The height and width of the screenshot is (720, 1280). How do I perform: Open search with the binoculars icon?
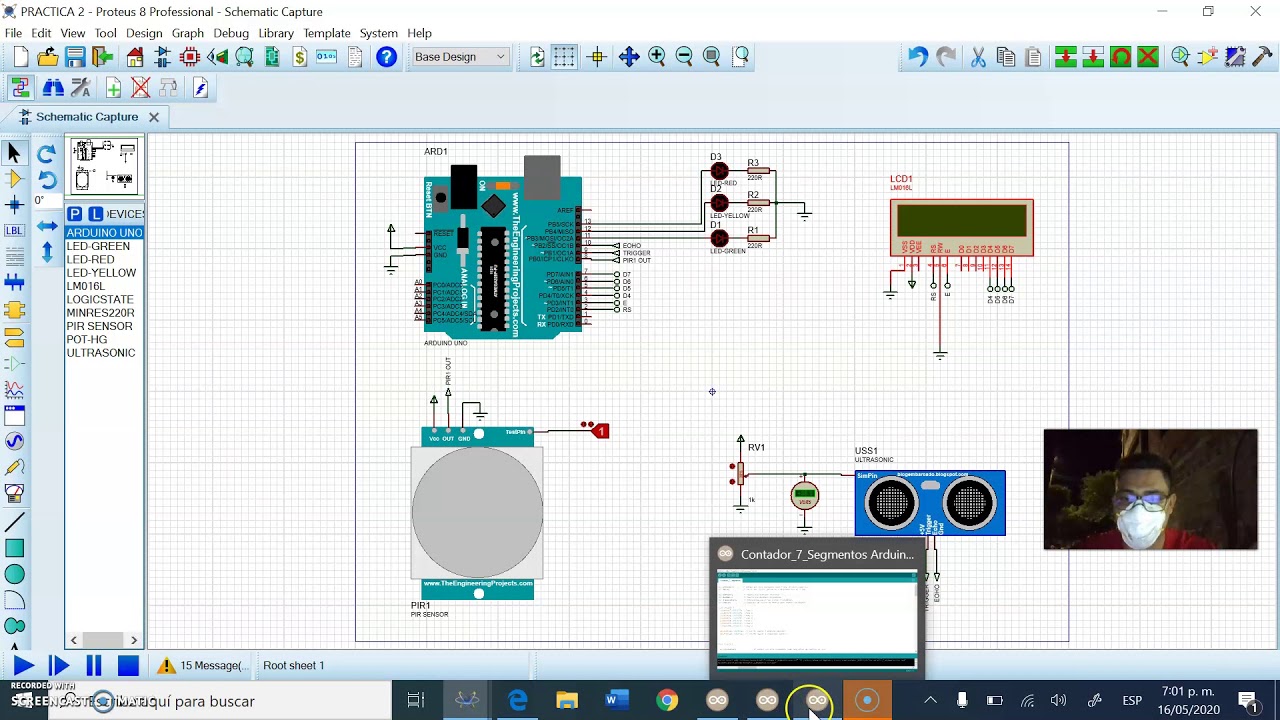(x=53, y=88)
